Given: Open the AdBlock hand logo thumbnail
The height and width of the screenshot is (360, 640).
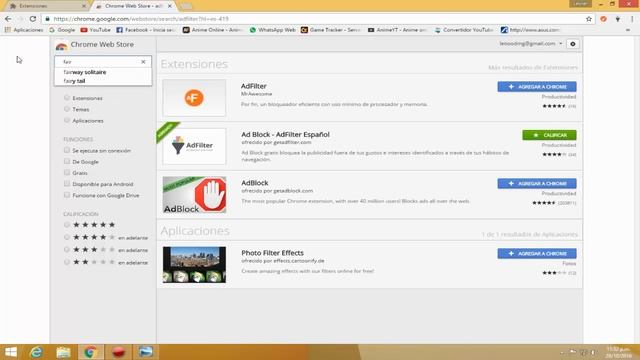Looking at the screenshot, I should [194, 195].
